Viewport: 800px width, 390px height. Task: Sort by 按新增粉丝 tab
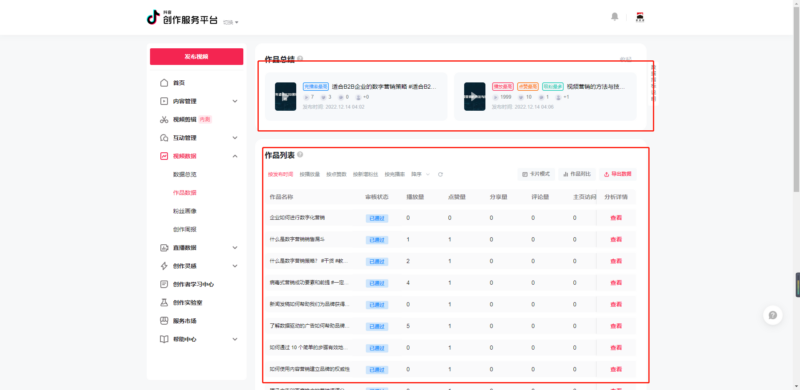tap(365, 175)
